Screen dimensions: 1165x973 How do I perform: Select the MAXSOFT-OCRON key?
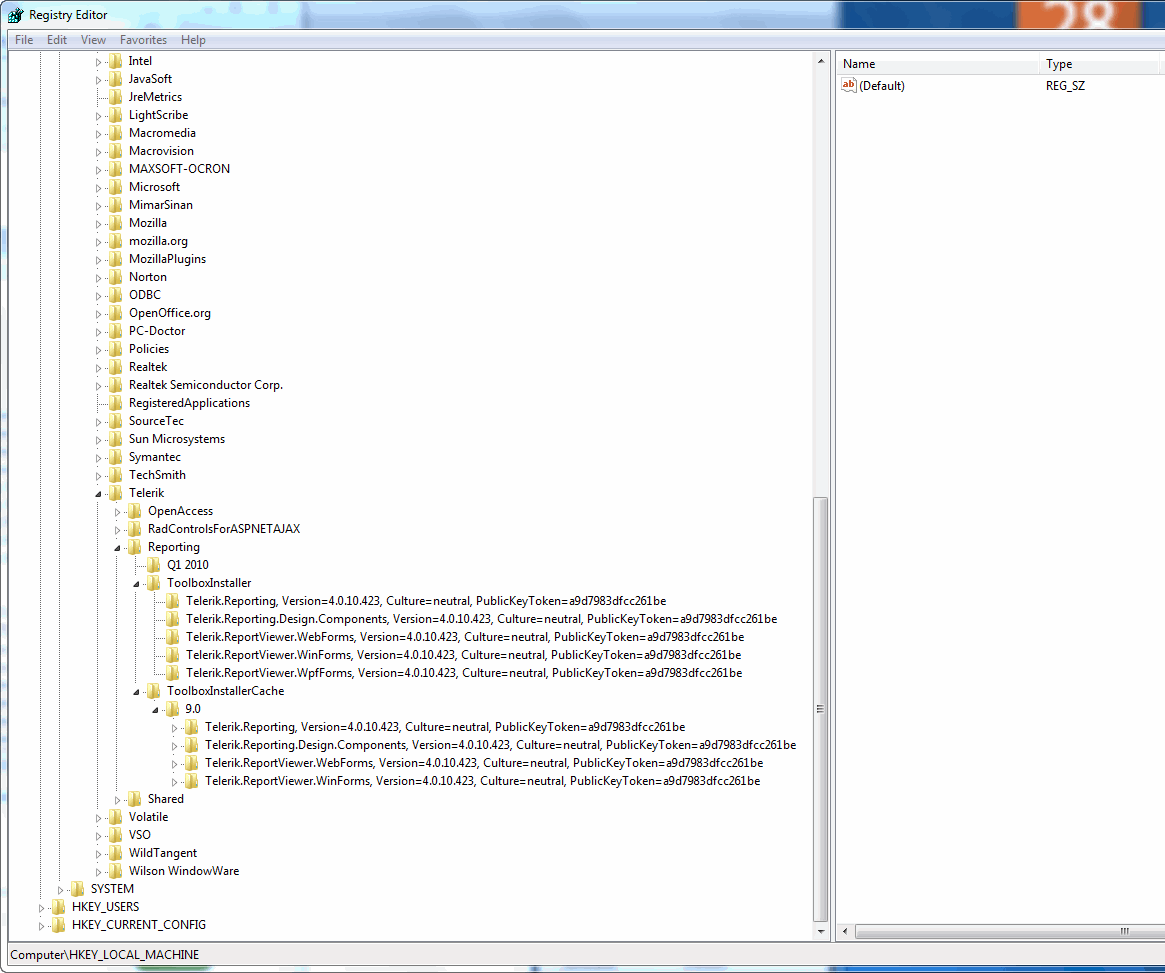[179, 169]
